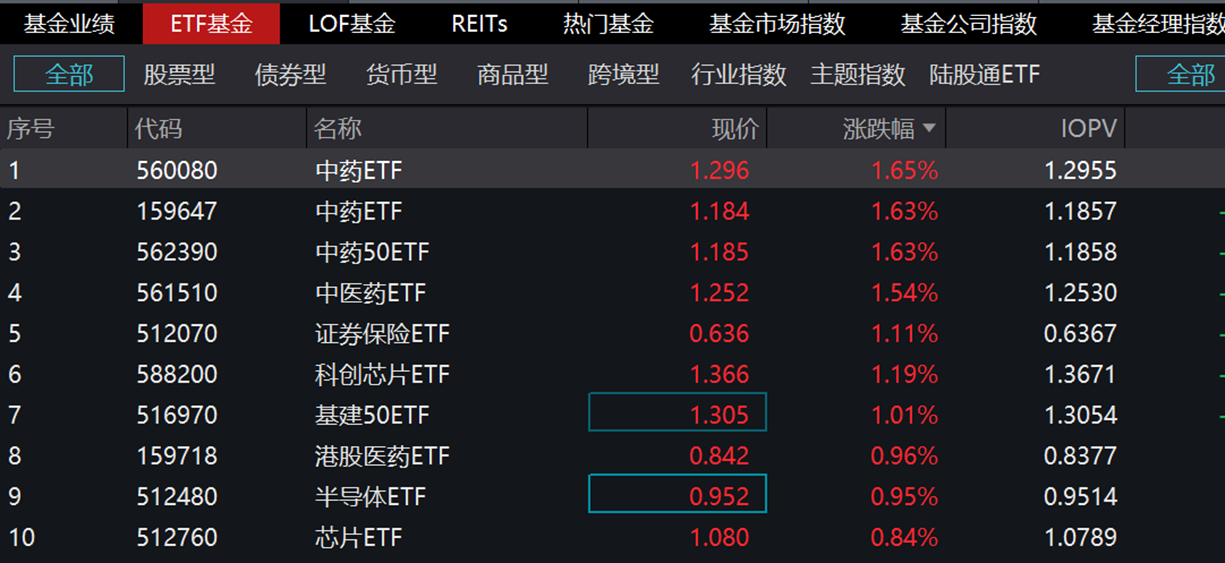The image size is (1225, 563).
Task: Choose the 商品型 category
Action: 512,74
